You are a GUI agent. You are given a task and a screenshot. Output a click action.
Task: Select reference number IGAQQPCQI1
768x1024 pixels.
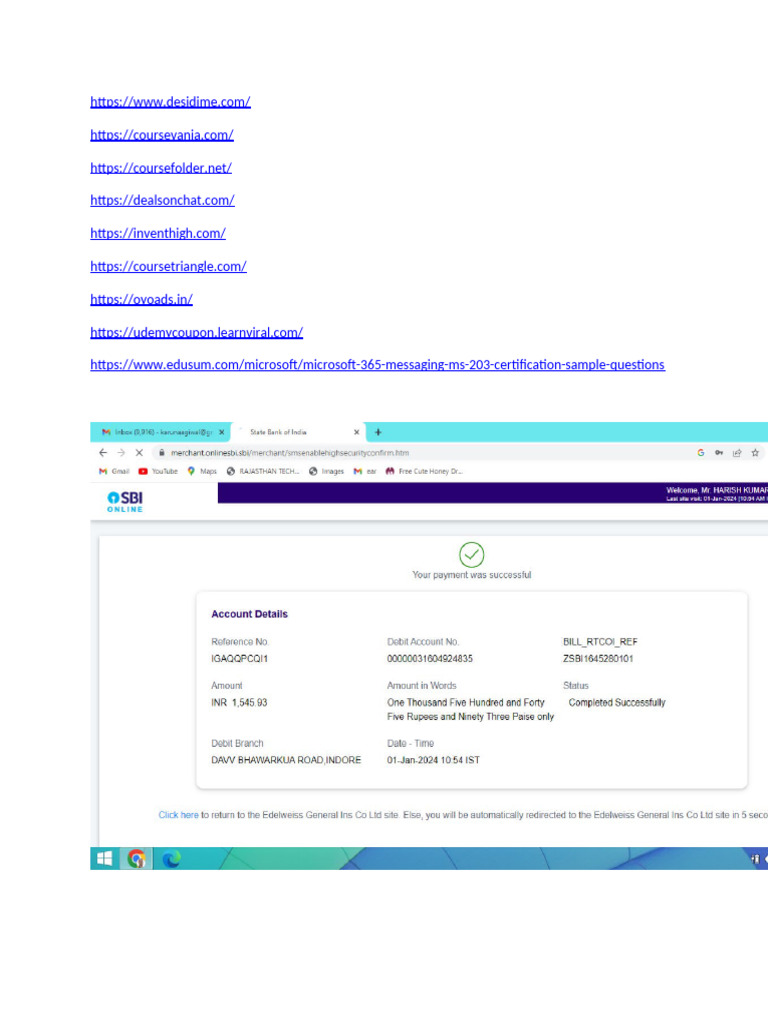point(239,658)
